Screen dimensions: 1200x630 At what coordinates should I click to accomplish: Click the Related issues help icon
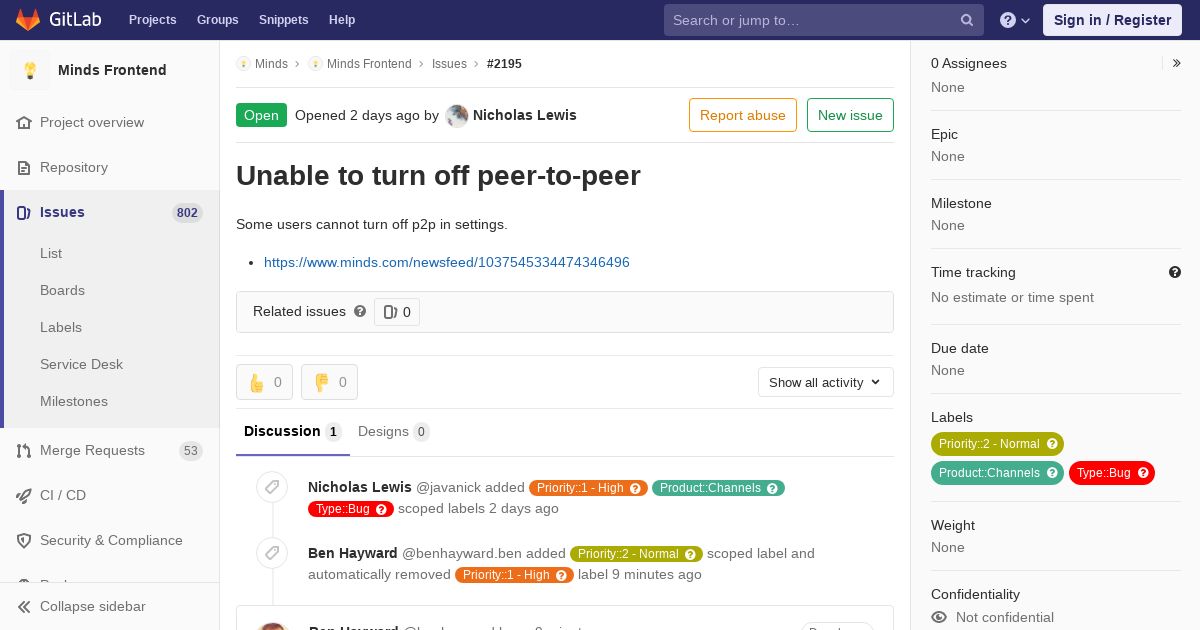point(360,311)
